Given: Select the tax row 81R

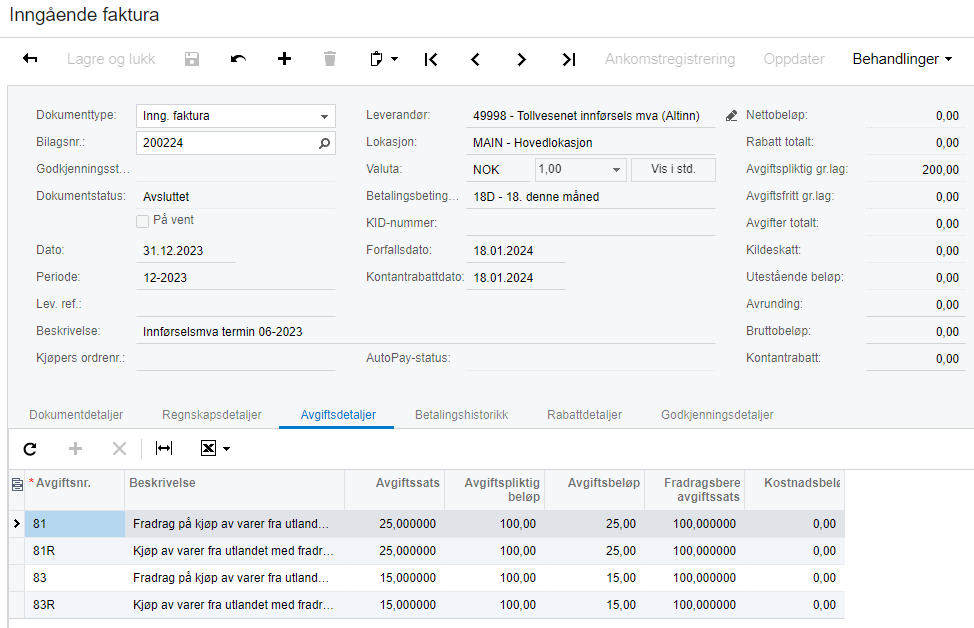Looking at the screenshot, I should coord(427,551).
